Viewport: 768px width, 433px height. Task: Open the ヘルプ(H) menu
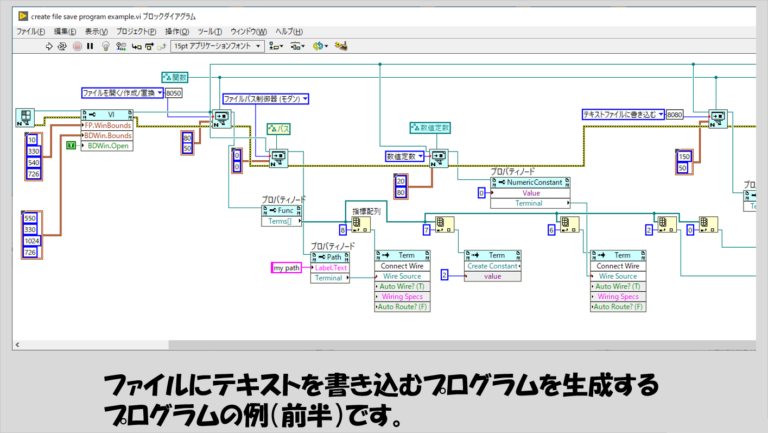[x=288, y=31]
